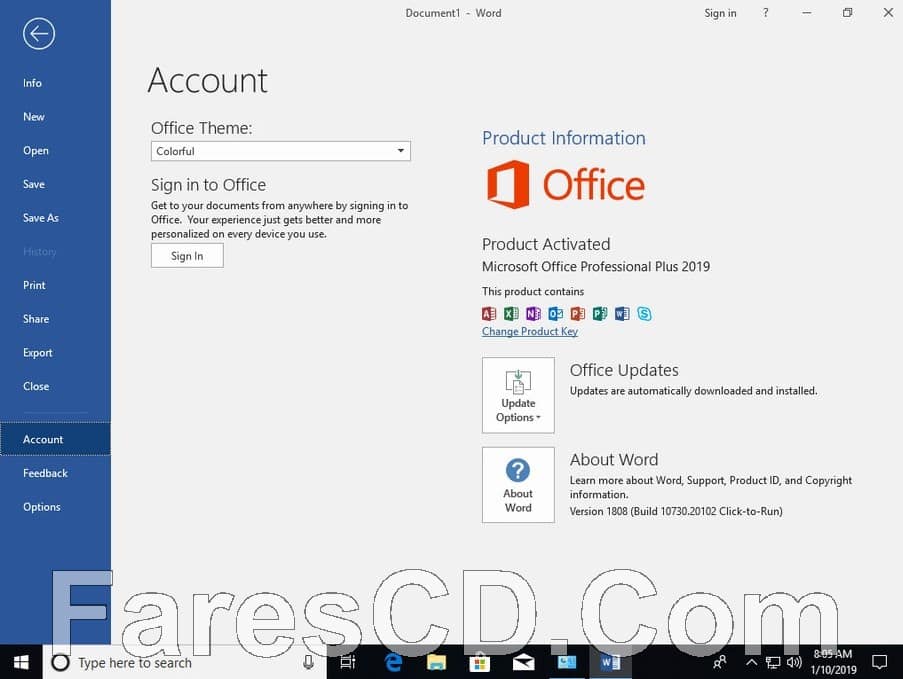This screenshot has height=679, width=903.
Task: Click the Version 1808 build text
Action: tap(676, 511)
